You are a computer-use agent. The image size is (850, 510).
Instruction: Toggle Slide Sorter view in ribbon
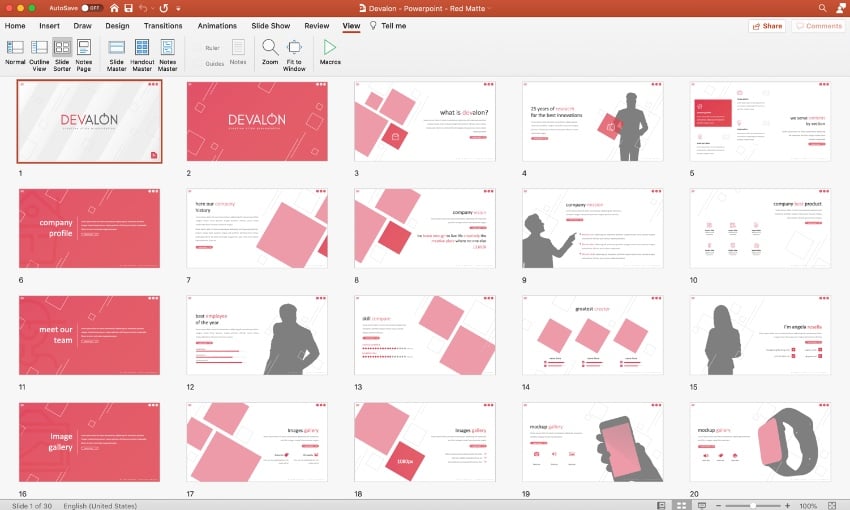[x=62, y=51]
